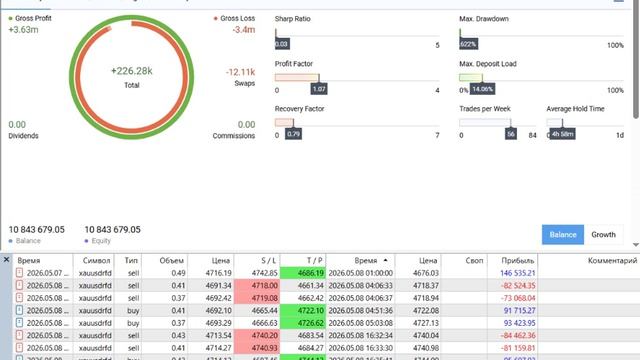Click the green Gross Profit legend dot

pos(11,18)
